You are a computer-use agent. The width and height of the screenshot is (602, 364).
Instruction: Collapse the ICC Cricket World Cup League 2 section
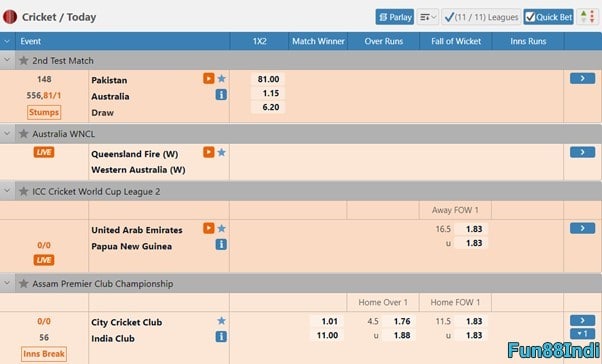(7, 191)
